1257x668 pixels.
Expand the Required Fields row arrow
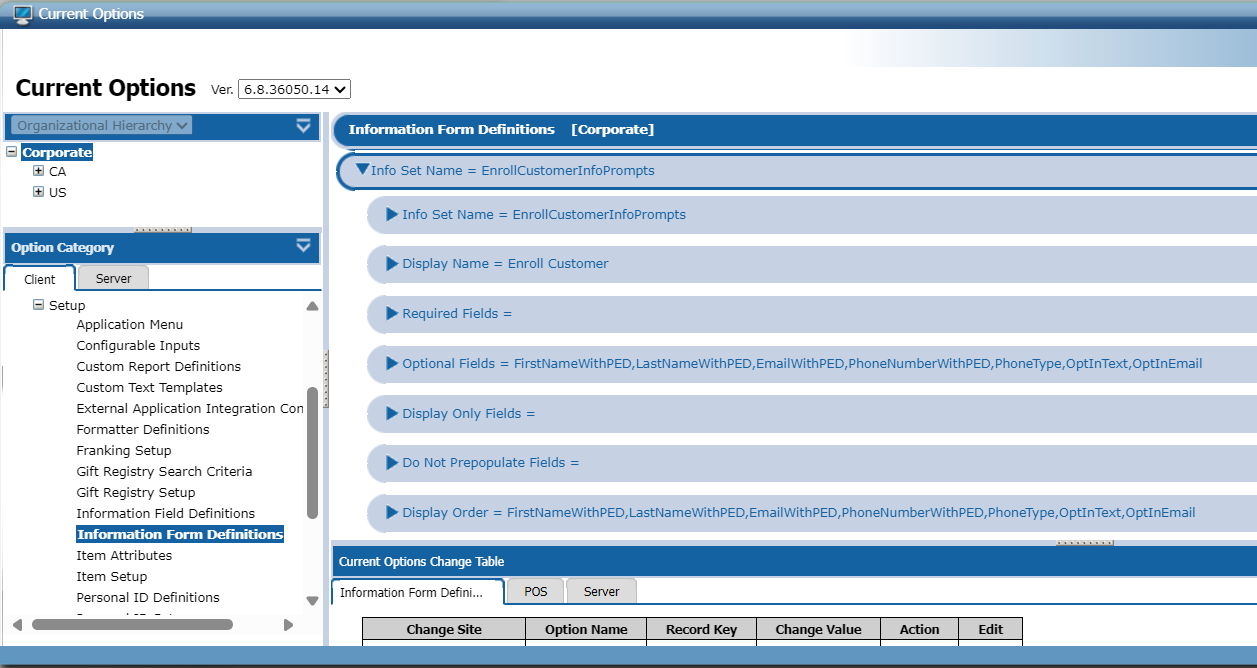click(x=392, y=314)
